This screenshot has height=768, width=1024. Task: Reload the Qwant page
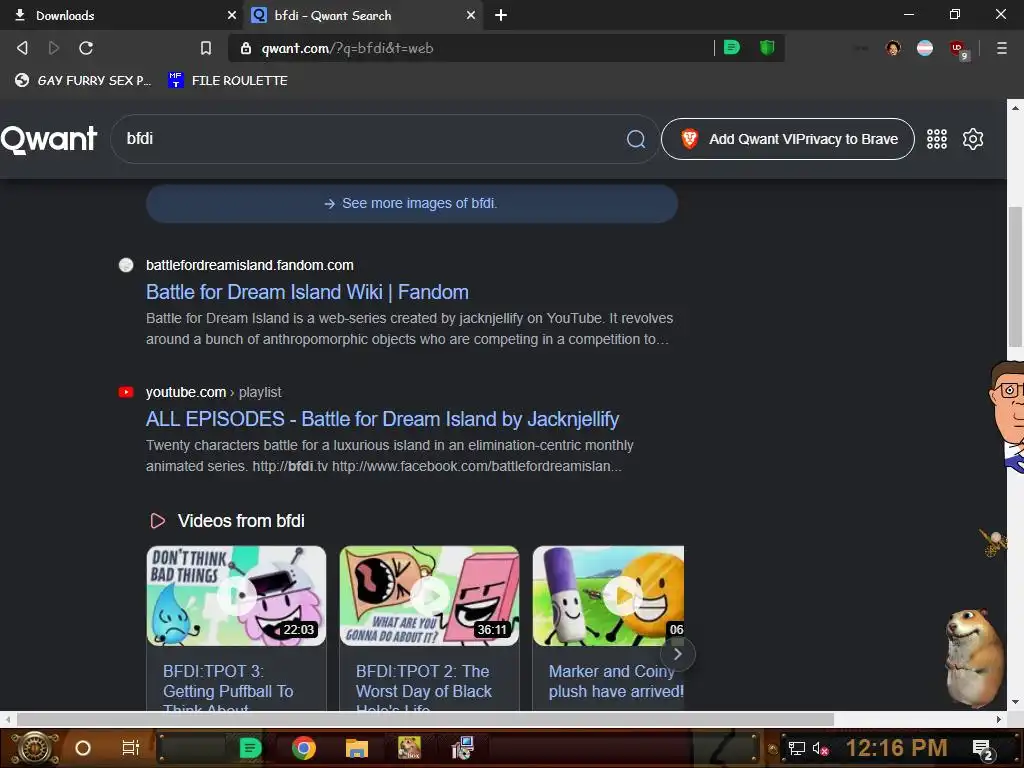pyautogui.click(x=86, y=48)
